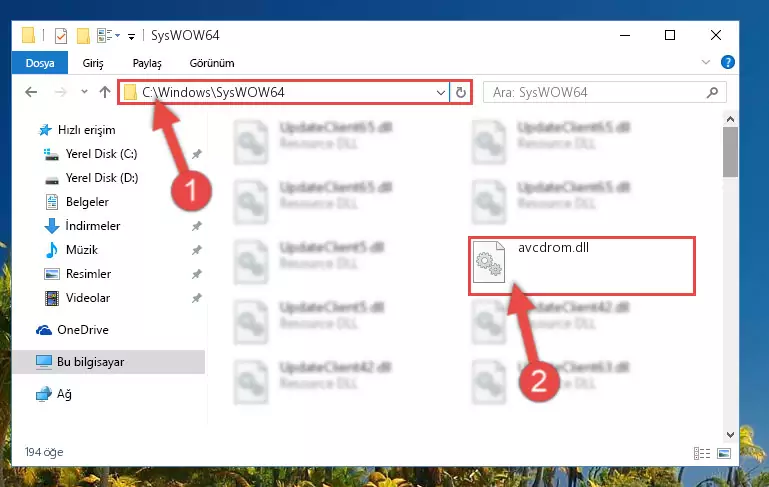The image size is (769, 487).
Task: Click the avcdrom.dll gear file icon
Action: (x=488, y=262)
